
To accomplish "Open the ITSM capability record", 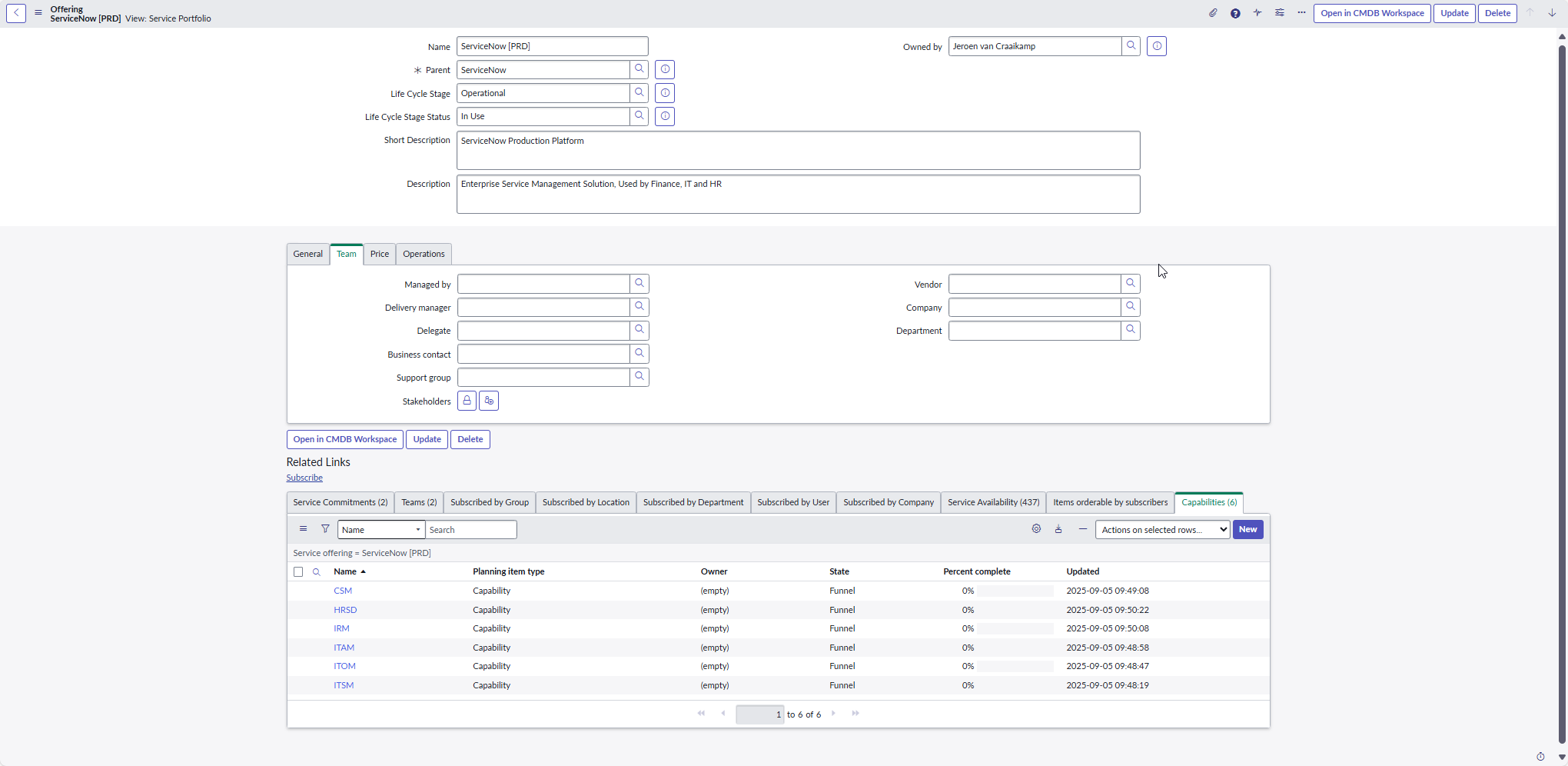I will coord(344,685).
